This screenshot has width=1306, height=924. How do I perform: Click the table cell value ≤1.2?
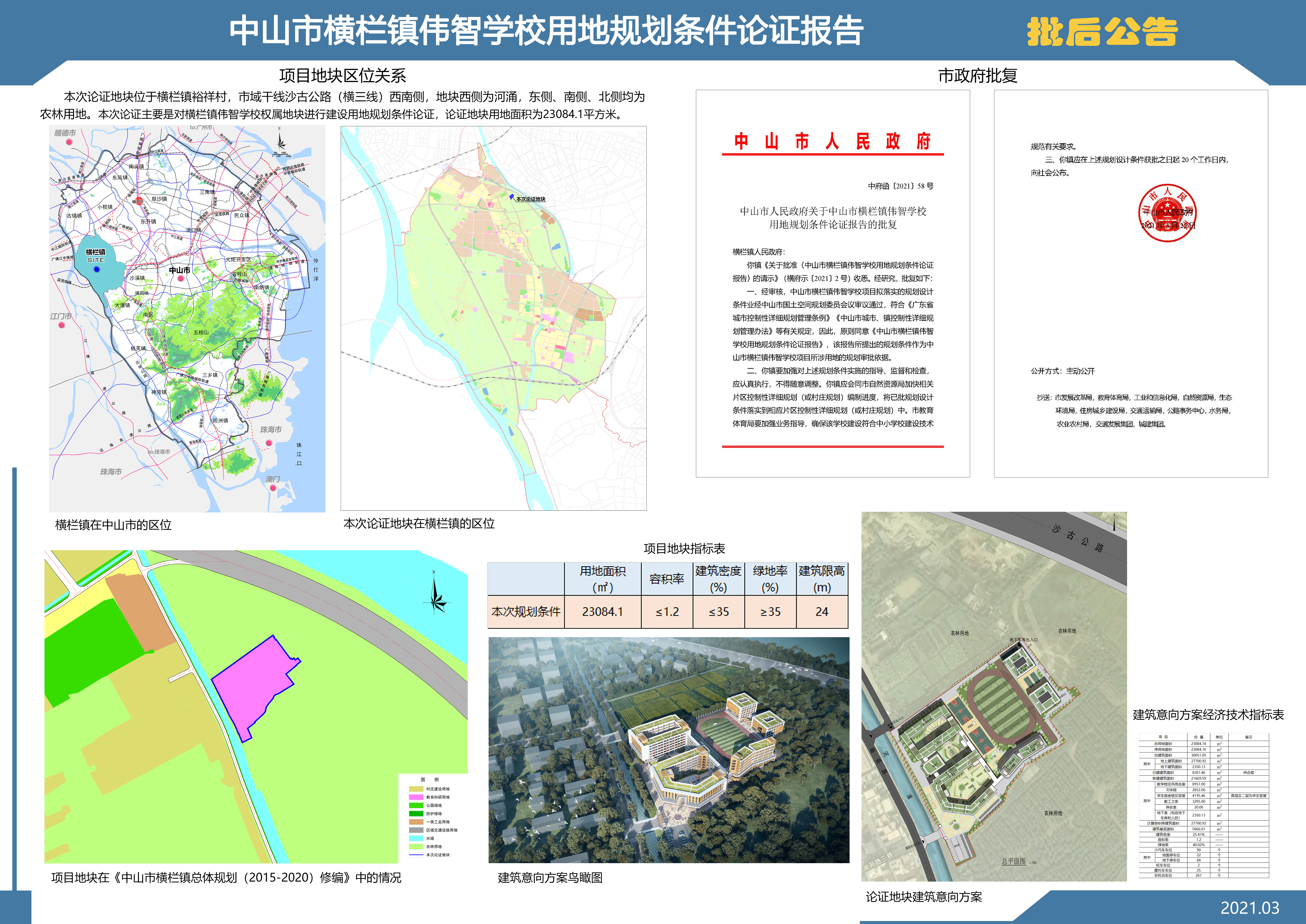tap(667, 612)
